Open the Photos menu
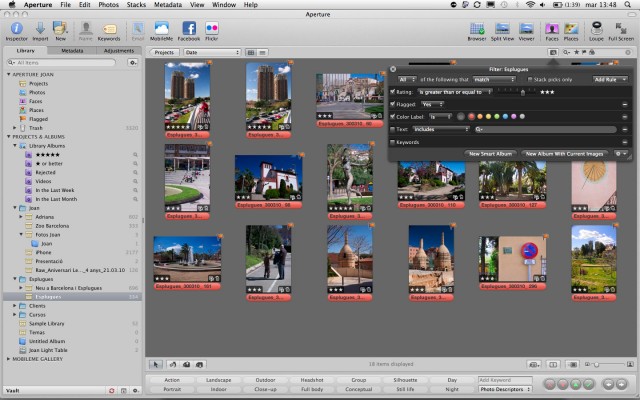This screenshot has width=640, height=400. (x=108, y=4)
